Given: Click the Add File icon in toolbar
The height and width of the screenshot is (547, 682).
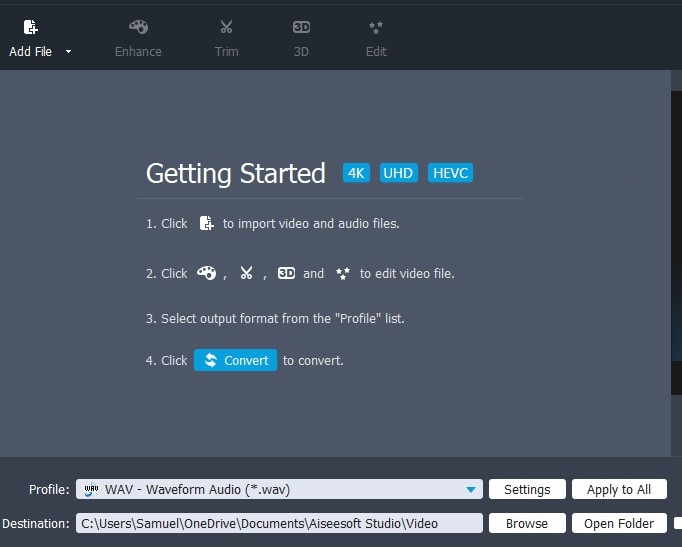Looking at the screenshot, I should pyautogui.click(x=30, y=27).
